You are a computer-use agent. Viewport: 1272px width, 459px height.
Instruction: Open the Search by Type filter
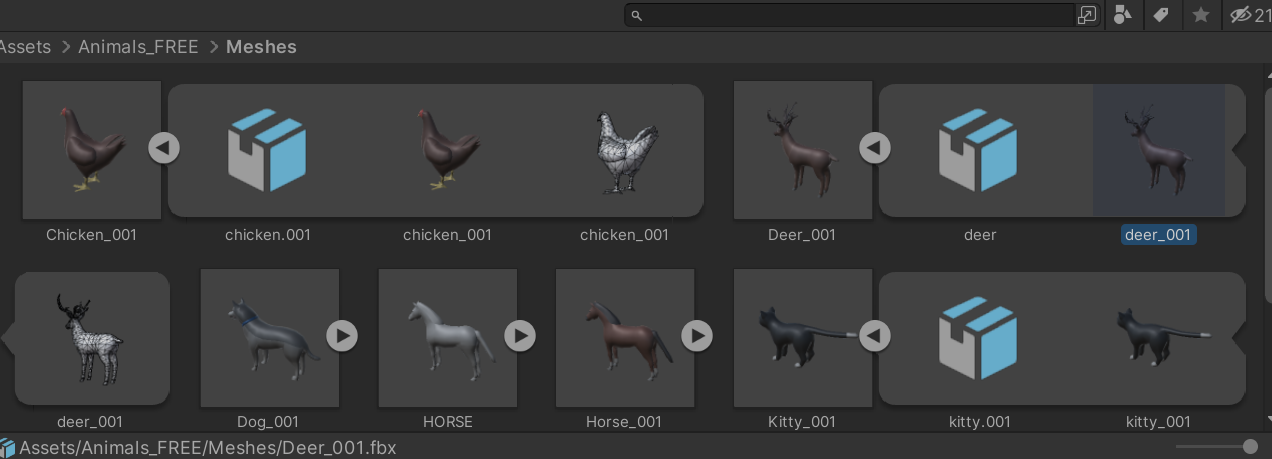(1123, 15)
